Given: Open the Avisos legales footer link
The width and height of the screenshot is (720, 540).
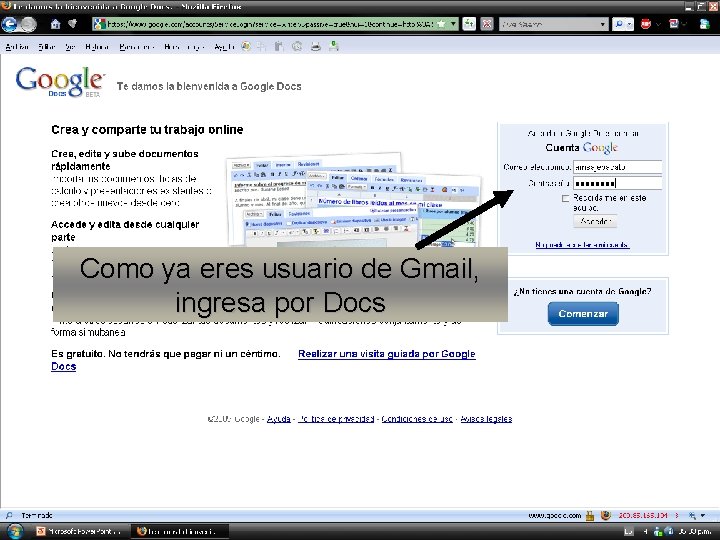Looking at the screenshot, I should (x=486, y=419).
